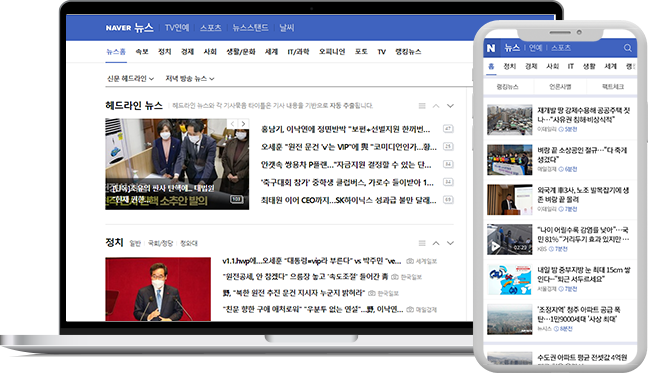Expand the 저녁 방송 뉴스 dropdown
Viewport: 648px width, 373px height.
[x=190, y=78]
